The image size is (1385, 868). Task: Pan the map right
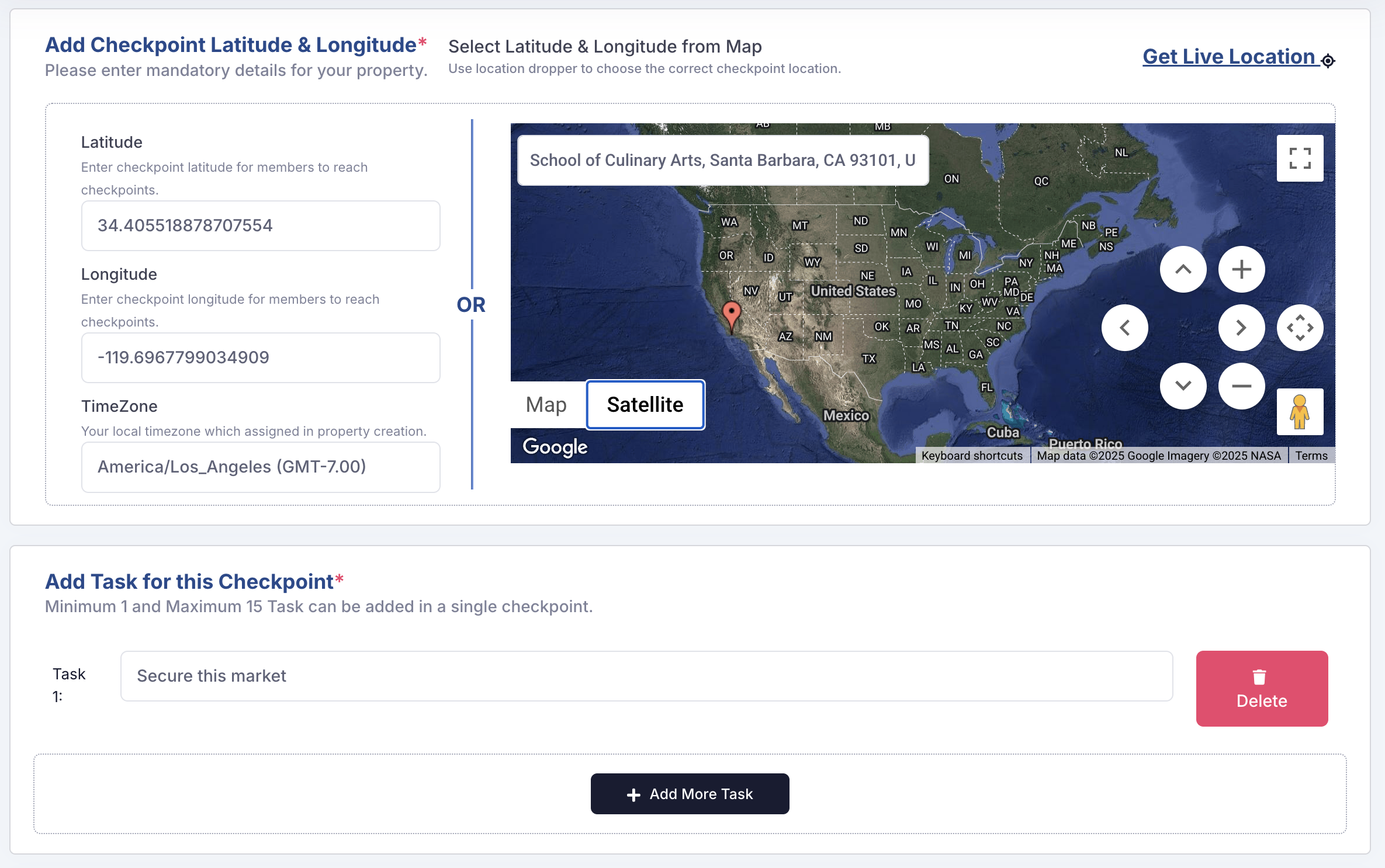[x=1241, y=328]
